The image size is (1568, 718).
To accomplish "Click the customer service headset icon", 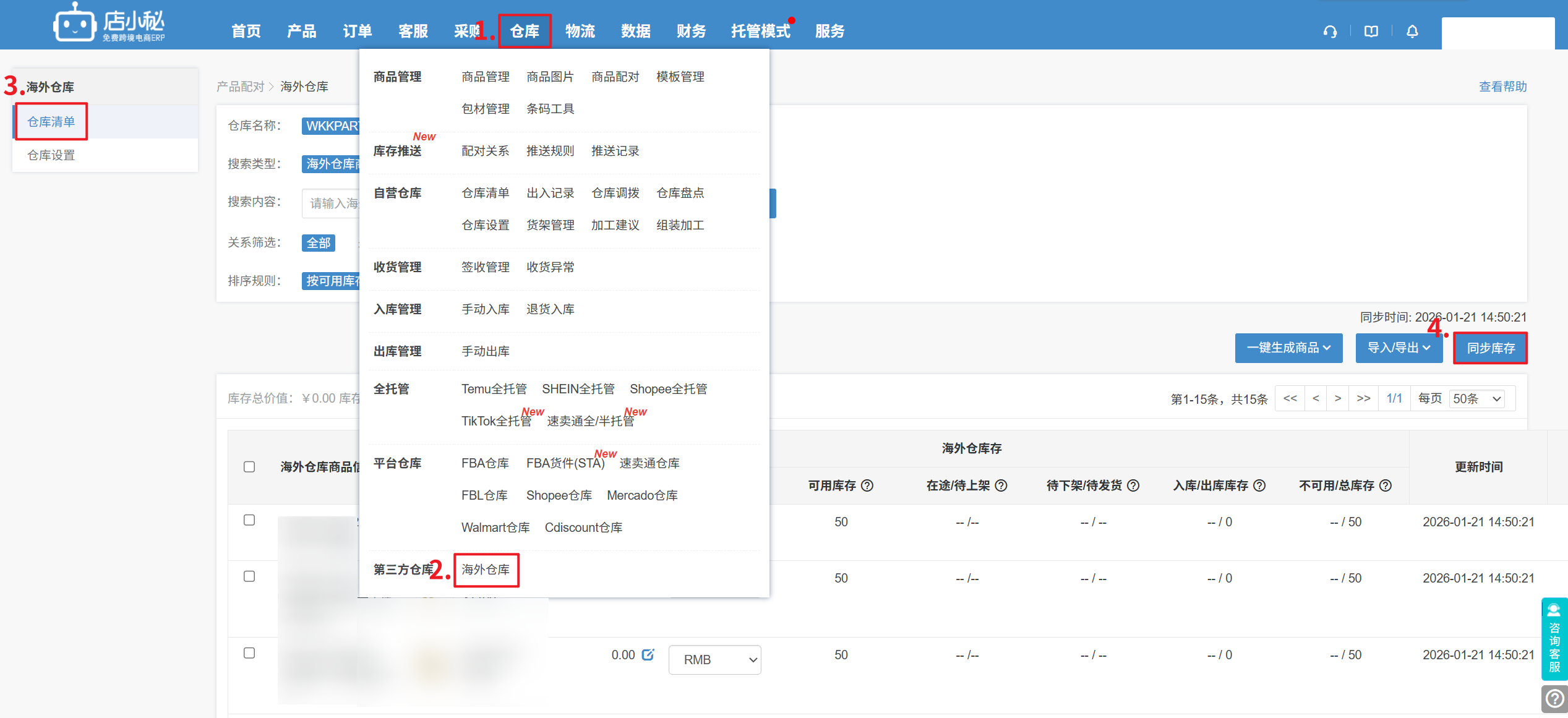I will [1330, 32].
